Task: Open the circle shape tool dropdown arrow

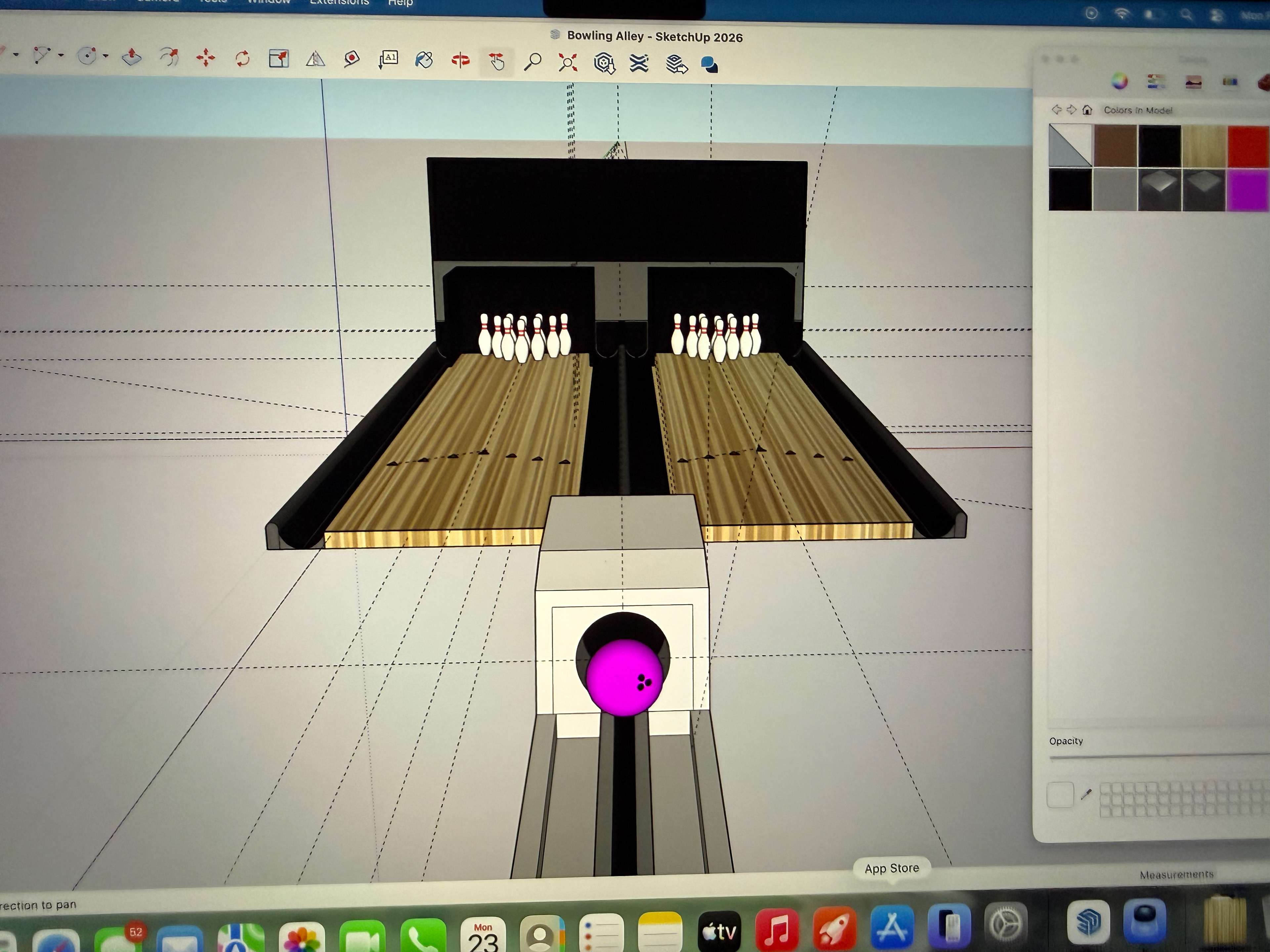Action: (x=106, y=56)
